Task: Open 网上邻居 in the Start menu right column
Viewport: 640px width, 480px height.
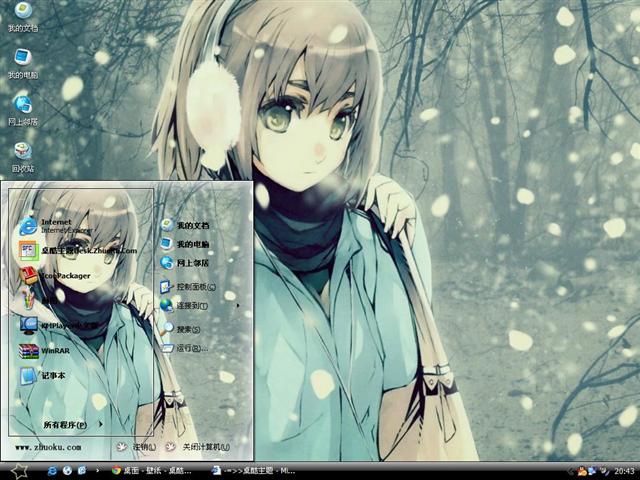Action: pyautogui.click(x=184, y=263)
